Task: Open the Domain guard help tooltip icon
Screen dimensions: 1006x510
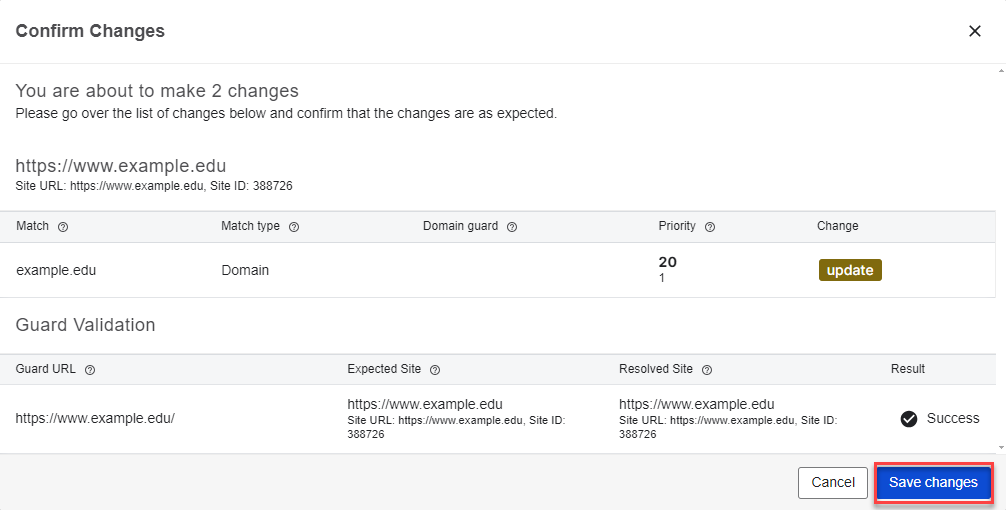Action: click(512, 227)
